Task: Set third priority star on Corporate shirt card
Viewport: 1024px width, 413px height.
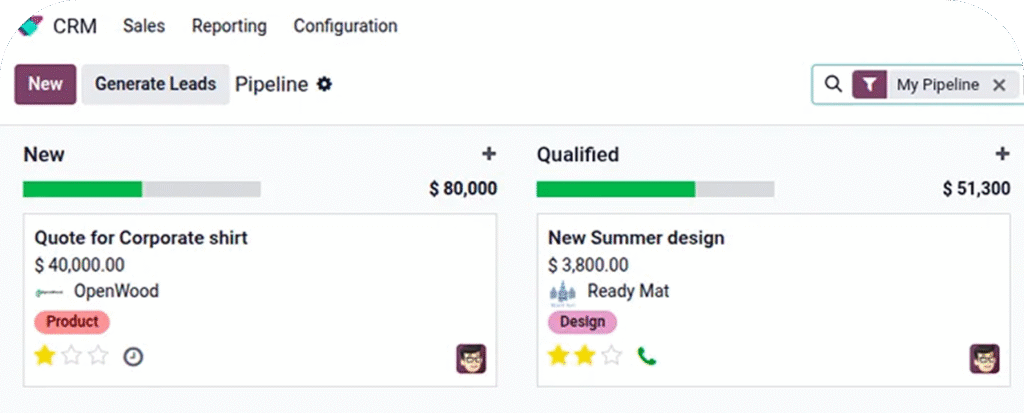Action: pos(98,356)
